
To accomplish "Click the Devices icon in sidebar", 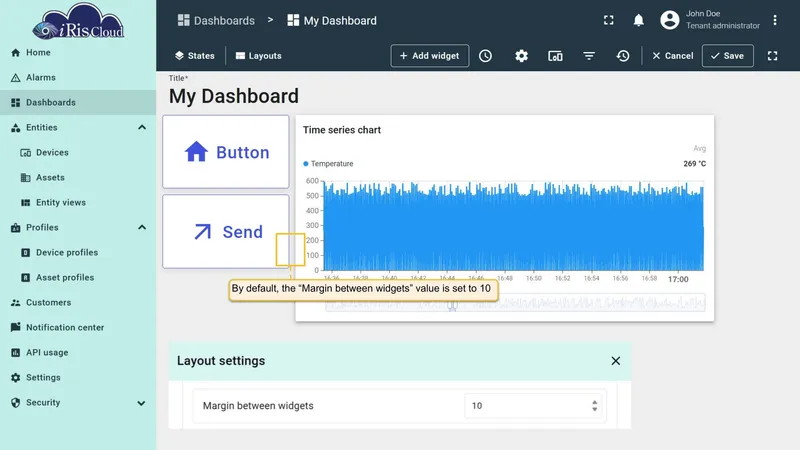I will click(25, 153).
